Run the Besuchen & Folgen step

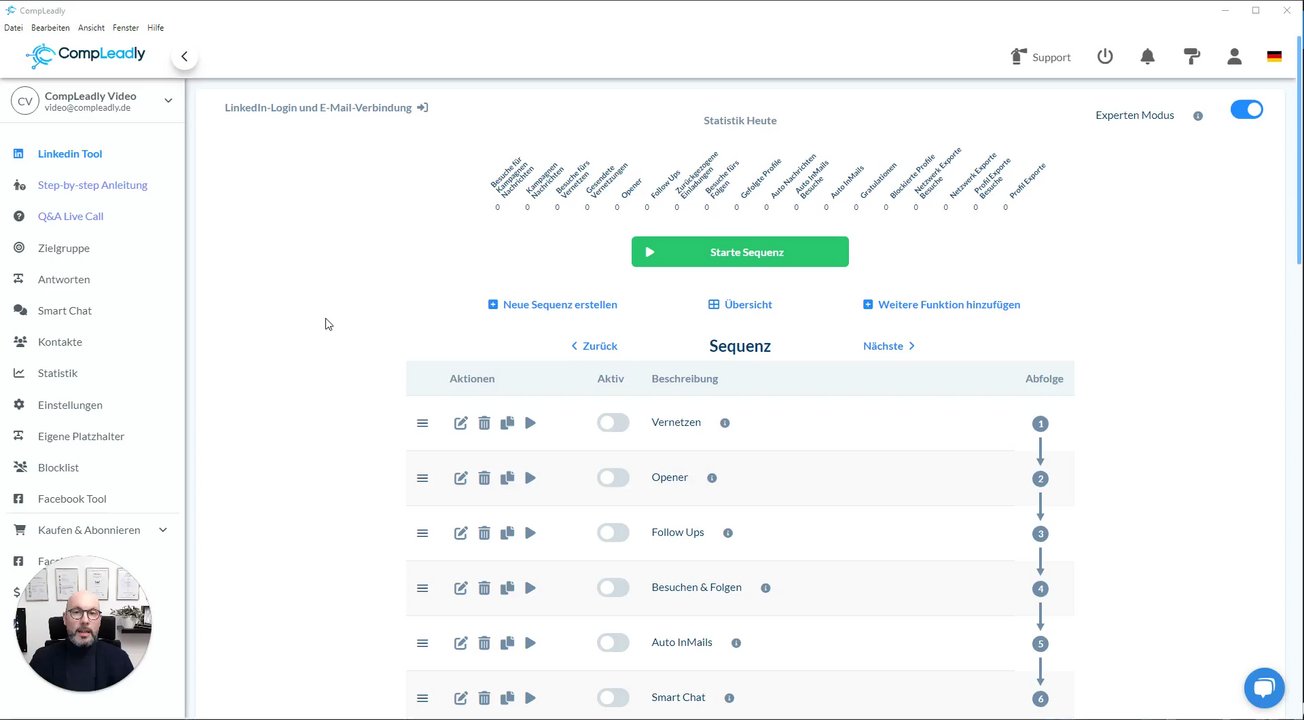(x=530, y=588)
